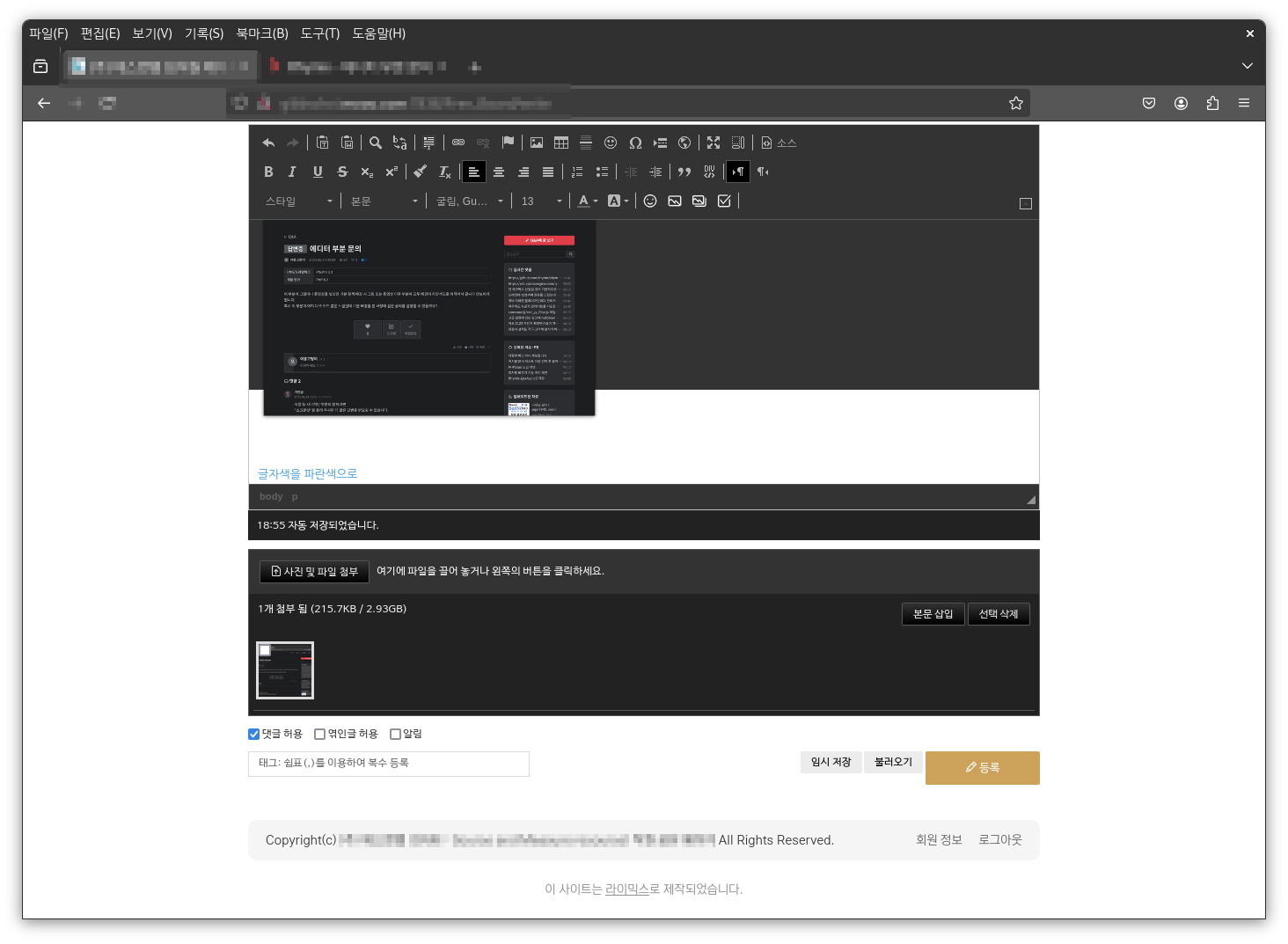Submit the post with 등록 button
This screenshot has width=1288, height=944.
[x=982, y=768]
